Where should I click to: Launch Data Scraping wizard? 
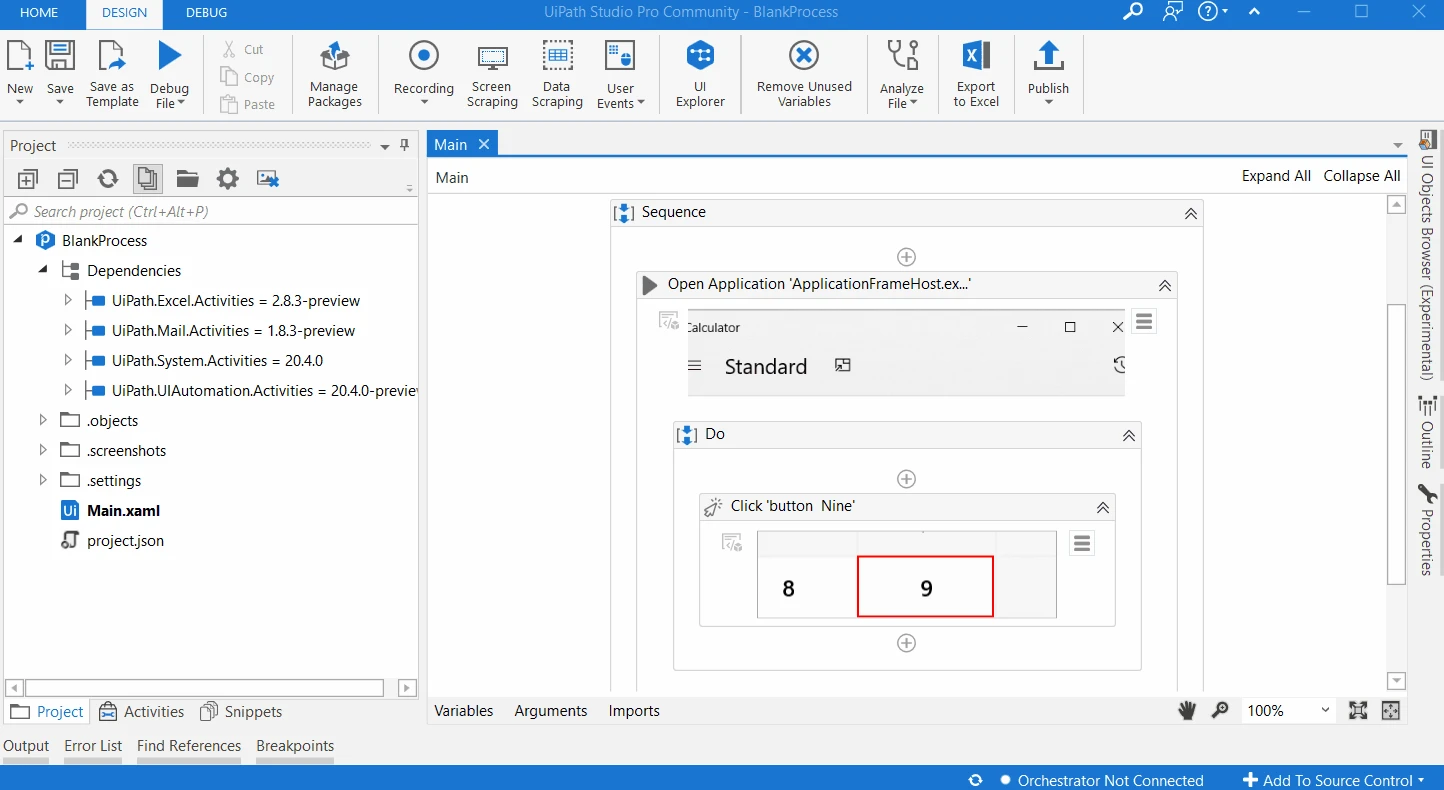(557, 74)
